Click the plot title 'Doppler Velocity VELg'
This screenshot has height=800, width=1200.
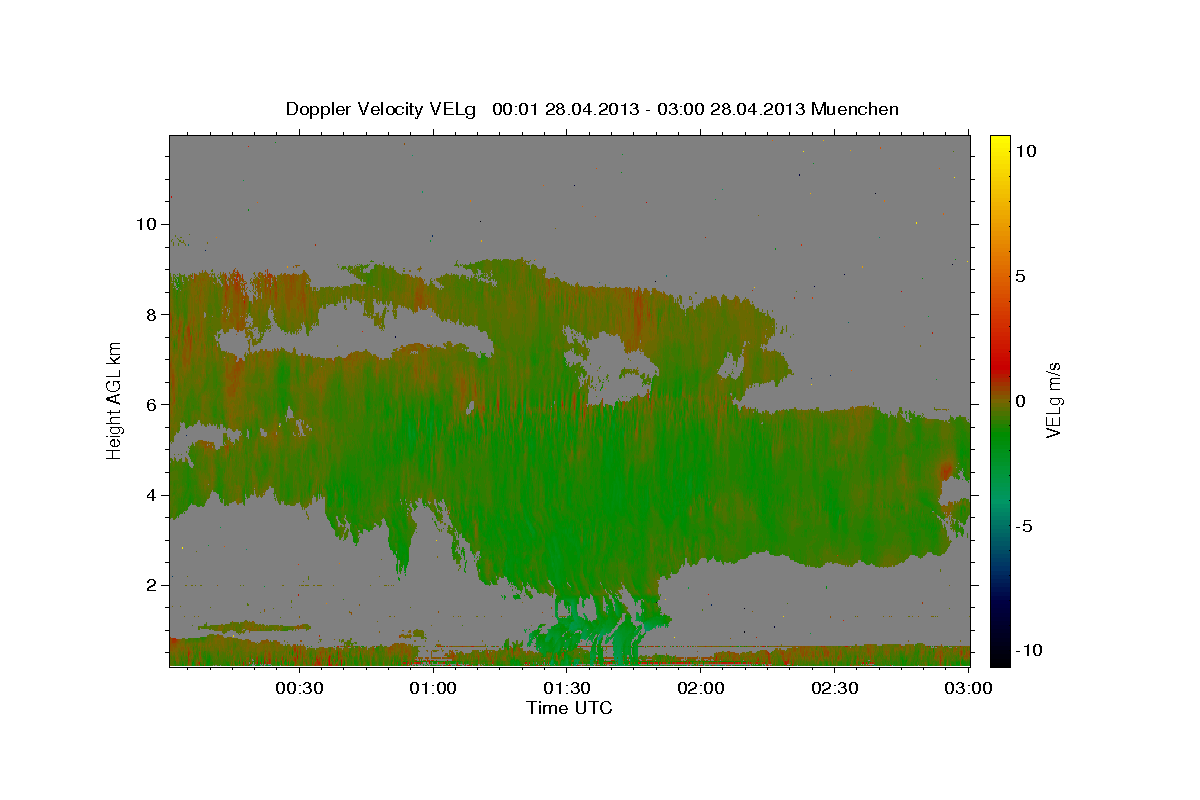pyautogui.click(x=381, y=109)
